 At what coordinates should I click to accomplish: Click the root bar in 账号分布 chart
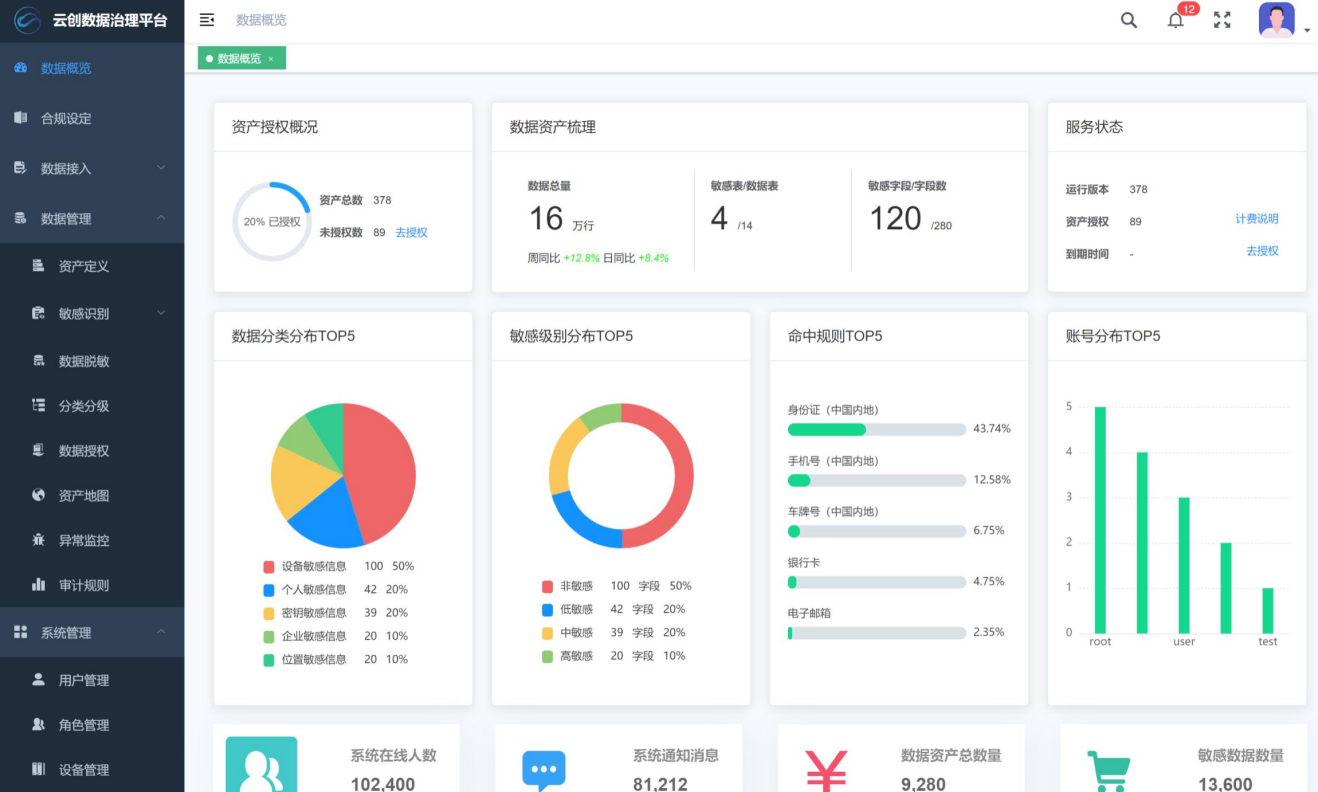tap(1100, 520)
